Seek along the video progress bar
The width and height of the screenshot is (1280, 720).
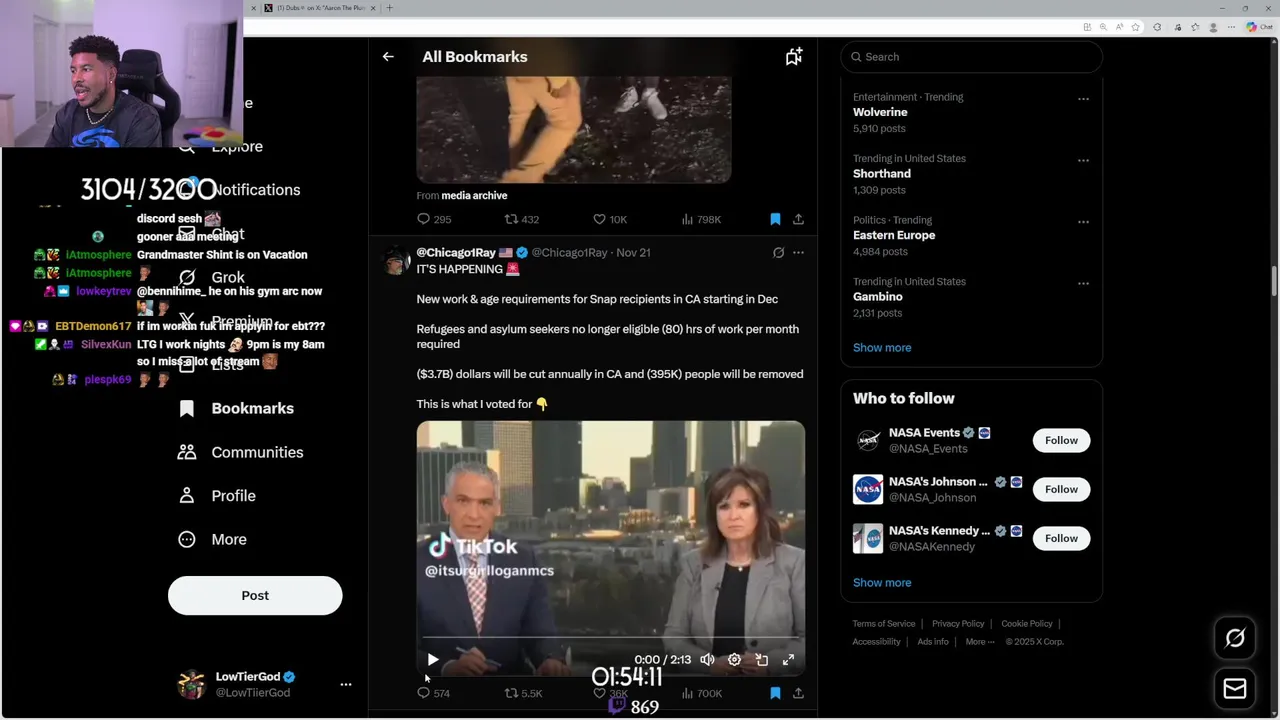click(611, 638)
